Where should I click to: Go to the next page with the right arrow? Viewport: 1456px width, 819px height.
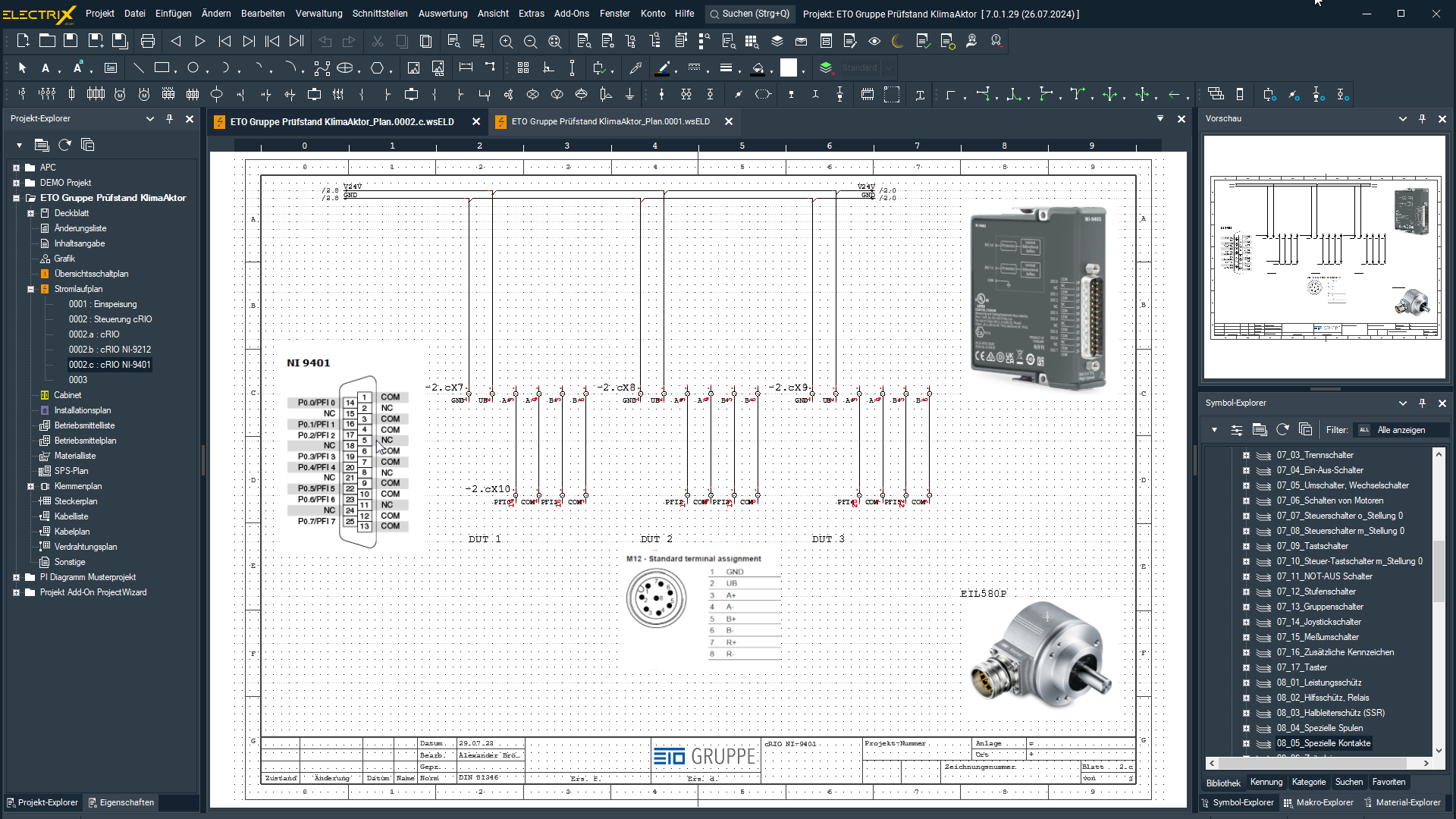(x=200, y=41)
